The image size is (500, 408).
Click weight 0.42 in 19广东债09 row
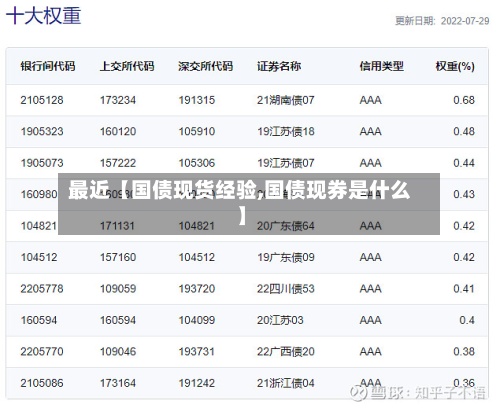click(x=464, y=257)
